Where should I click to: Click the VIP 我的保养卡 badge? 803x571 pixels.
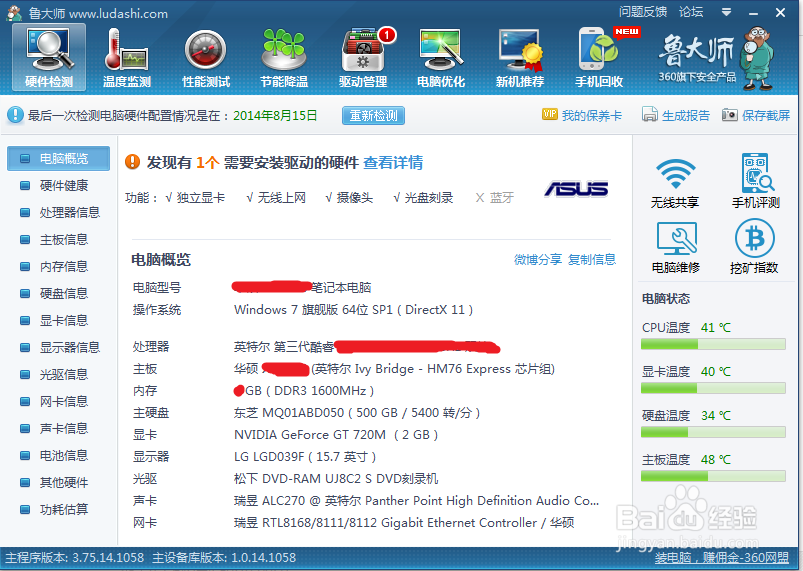coord(550,114)
